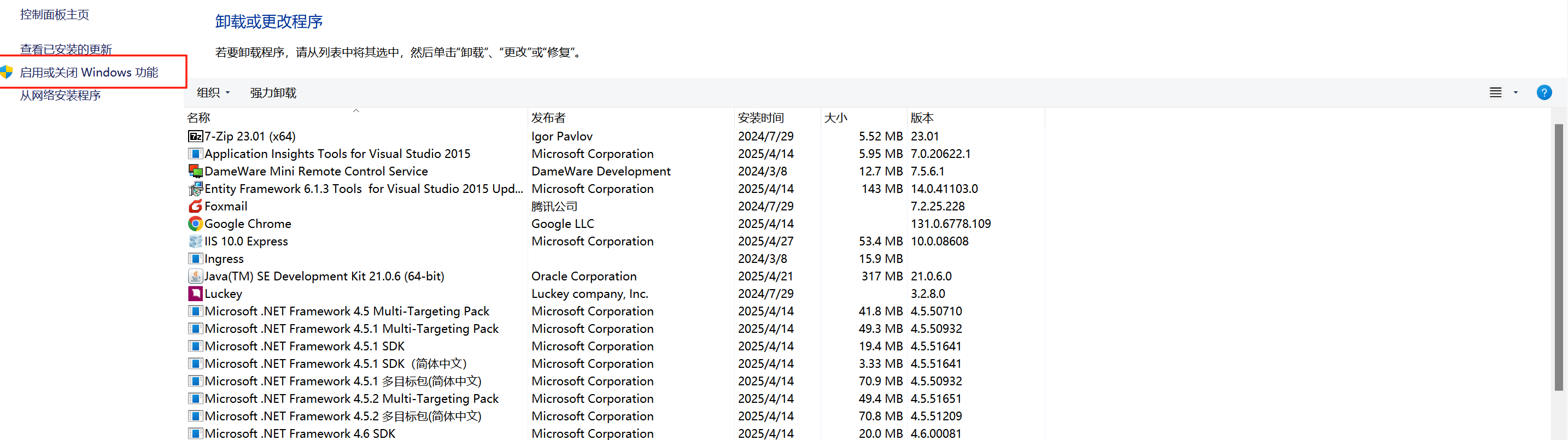The image size is (1568, 440).
Task: Select Java(TM) SE Development Kit 21.0.6 entry
Action: tap(324, 276)
